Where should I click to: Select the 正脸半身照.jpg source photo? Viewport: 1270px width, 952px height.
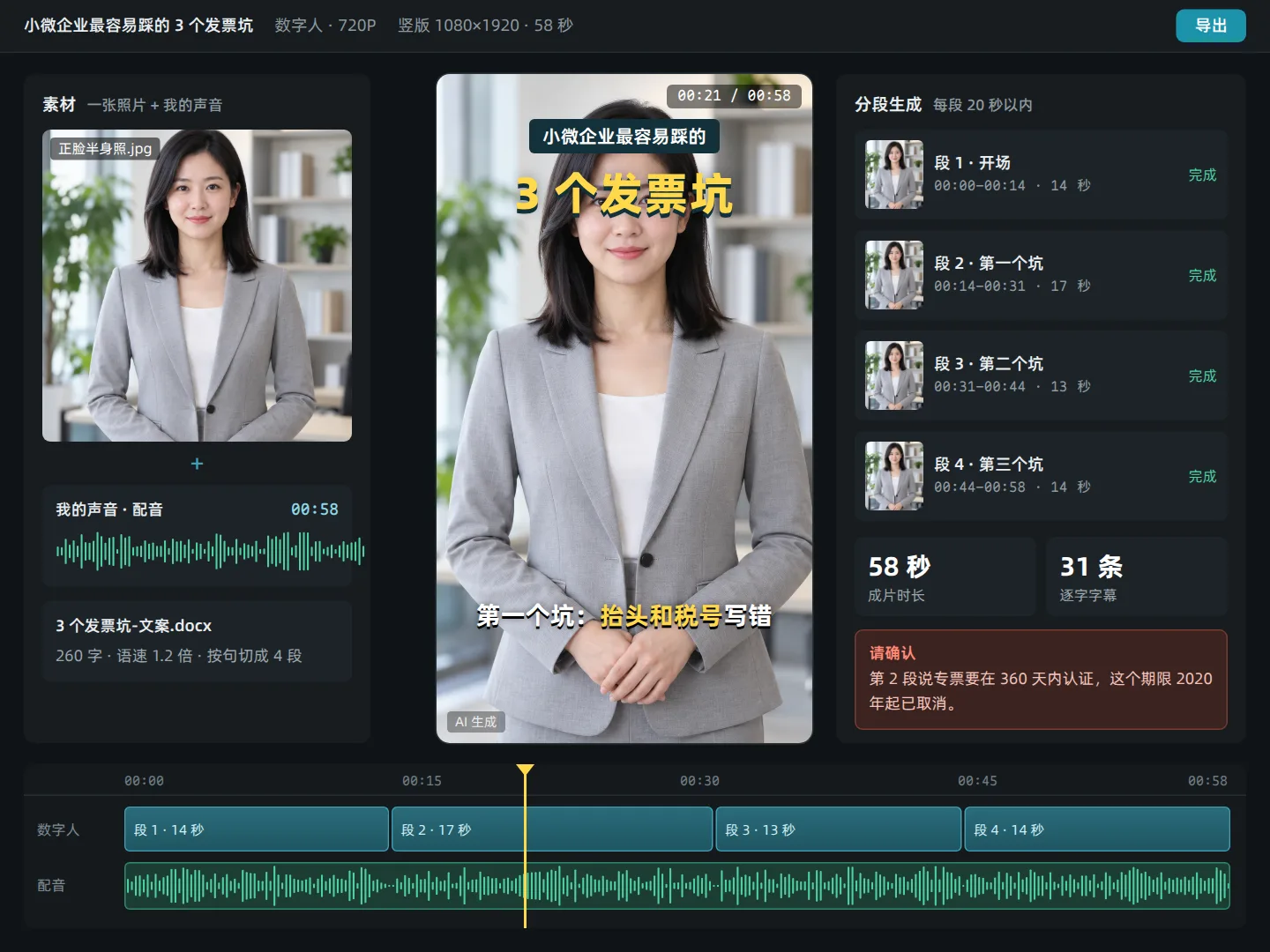pos(197,286)
